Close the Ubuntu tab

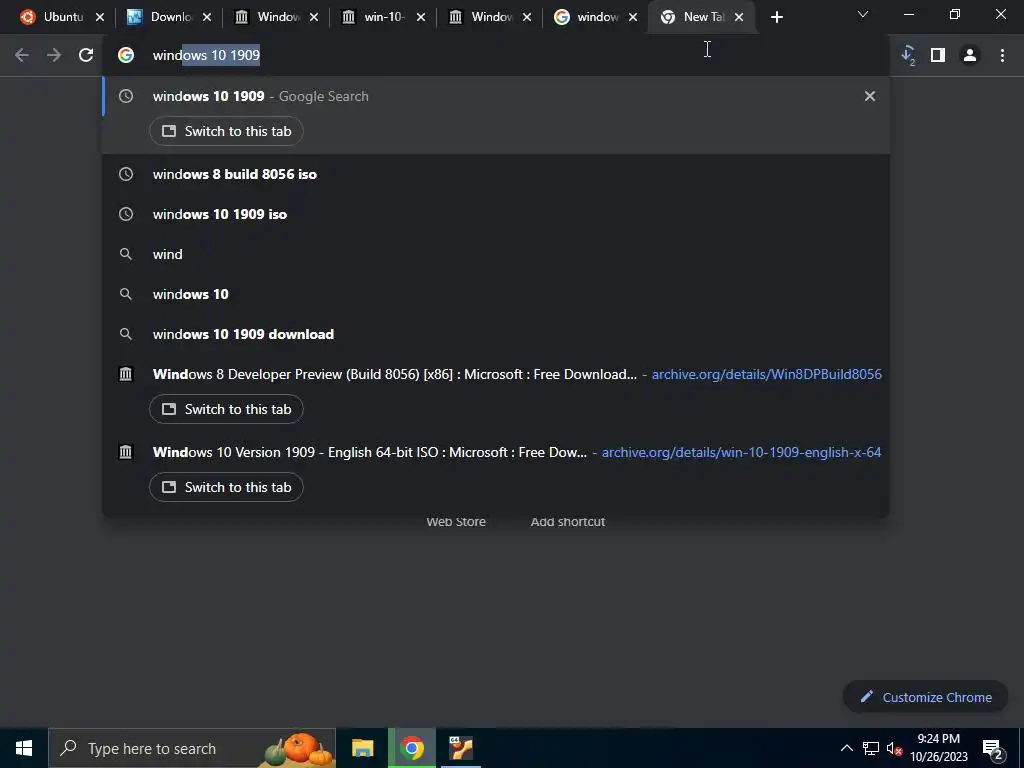[x=100, y=18]
